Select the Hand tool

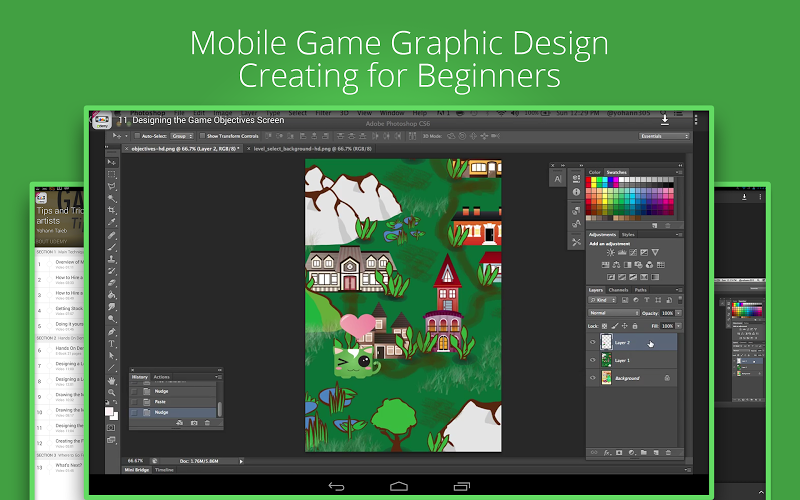coord(112,381)
